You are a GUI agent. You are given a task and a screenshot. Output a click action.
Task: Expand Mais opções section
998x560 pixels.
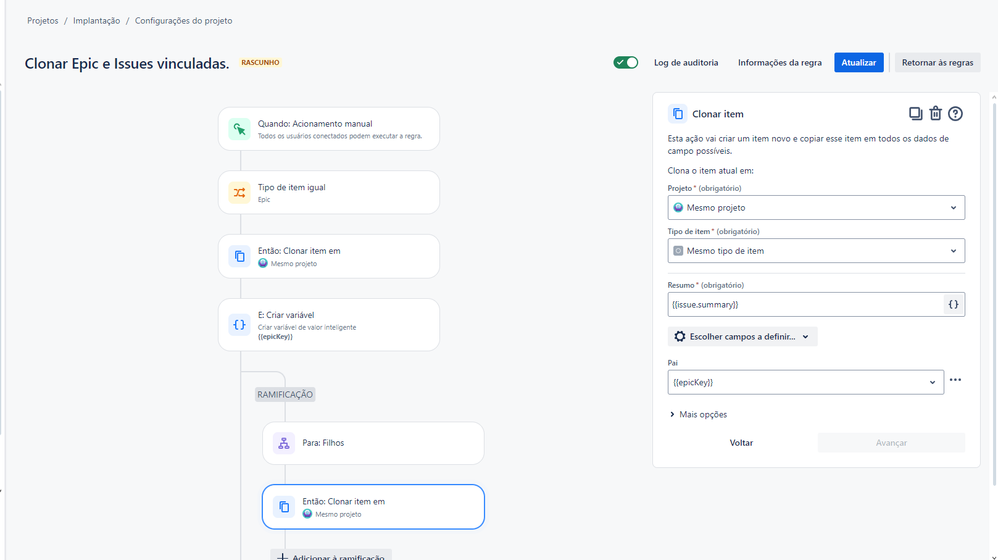[x=698, y=414]
